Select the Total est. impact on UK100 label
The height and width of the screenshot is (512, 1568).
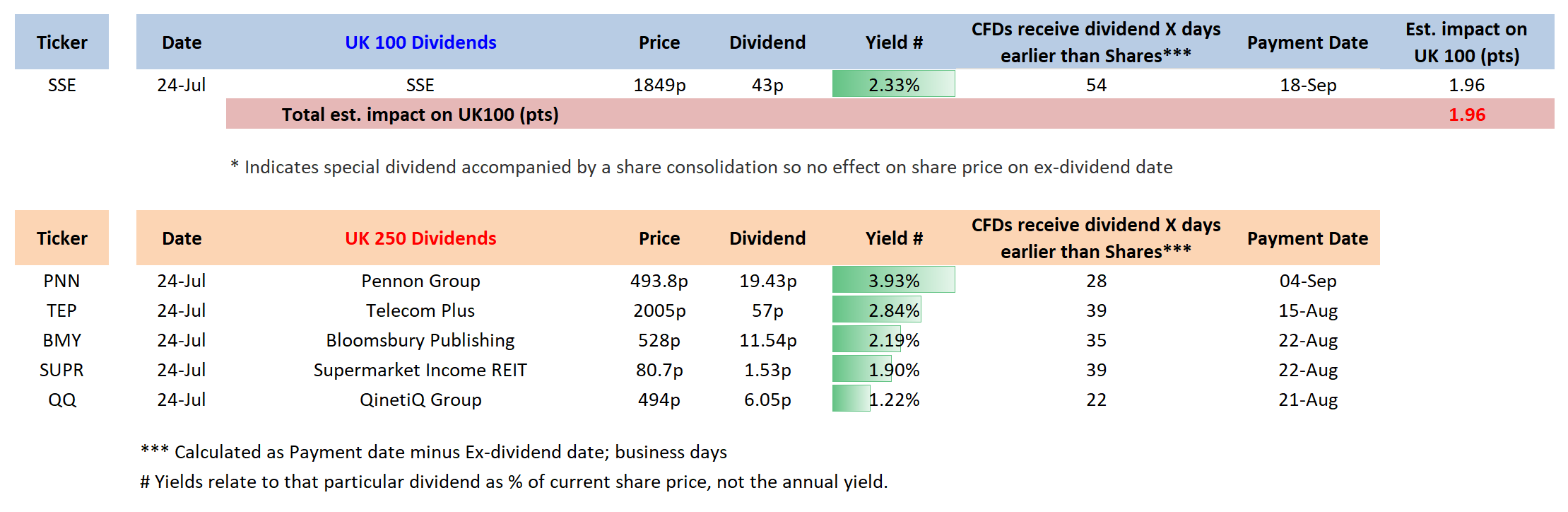(420, 115)
